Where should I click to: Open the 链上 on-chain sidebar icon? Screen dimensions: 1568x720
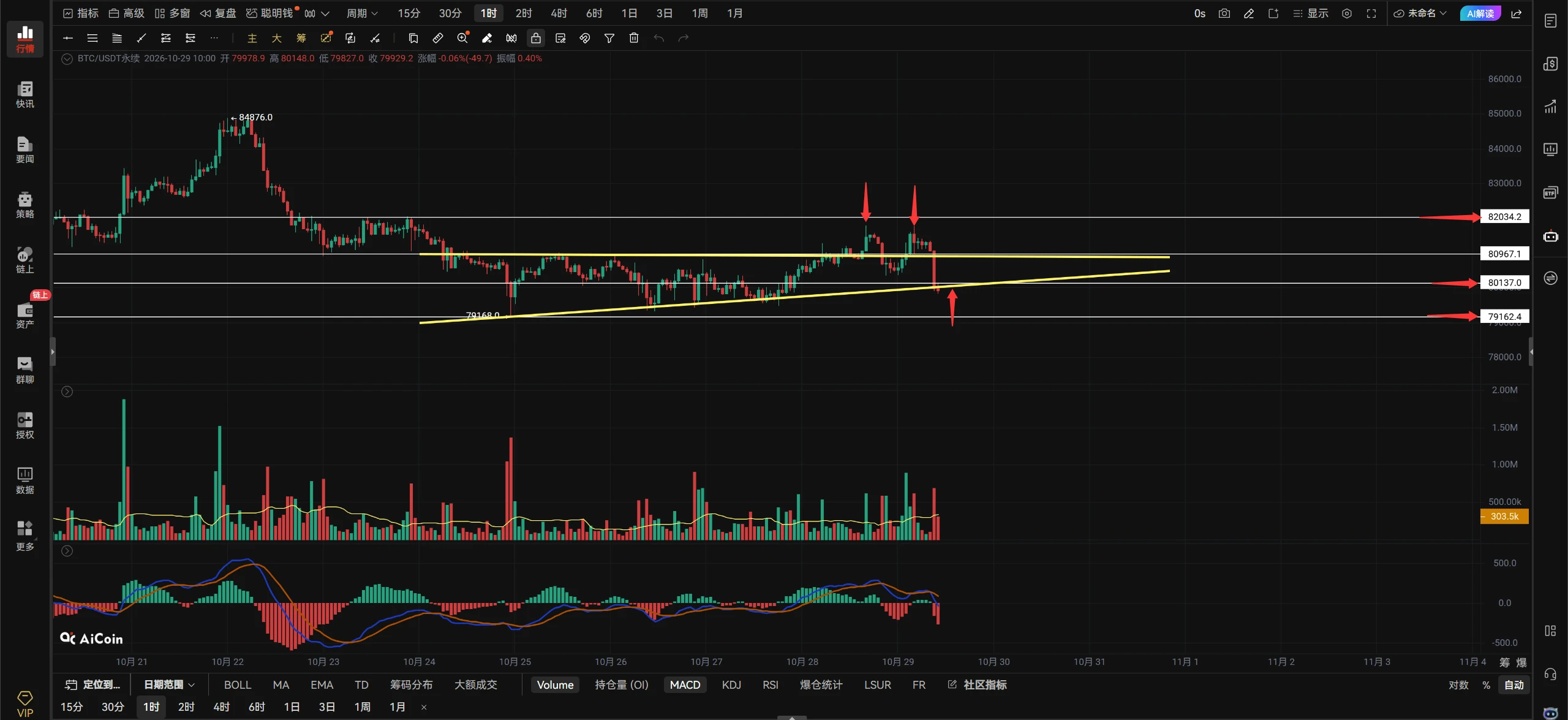coord(24,260)
